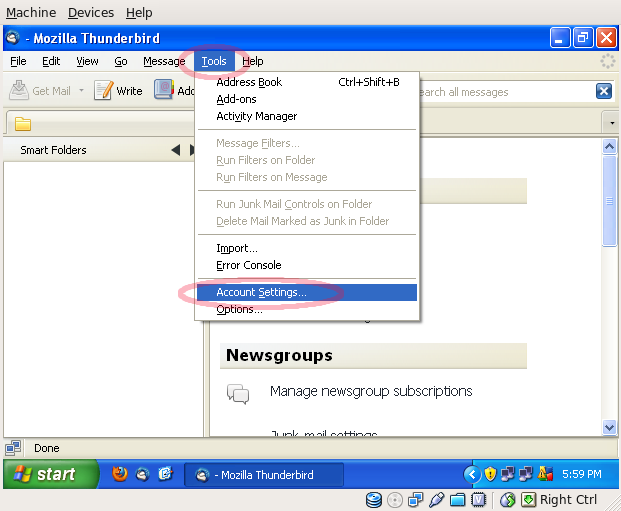This screenshot has width=621, height=511.
Task: Click the online status icon in status bar
Action: 13,448
